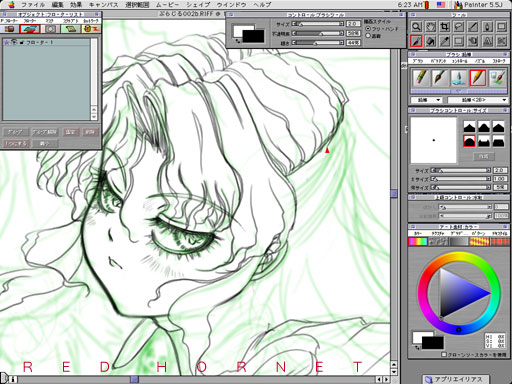Image resolution: width=512 pixels, height=384 pixels.
Task: Select the Scissors tool in toolbox
Action: (x=501, y=41)
